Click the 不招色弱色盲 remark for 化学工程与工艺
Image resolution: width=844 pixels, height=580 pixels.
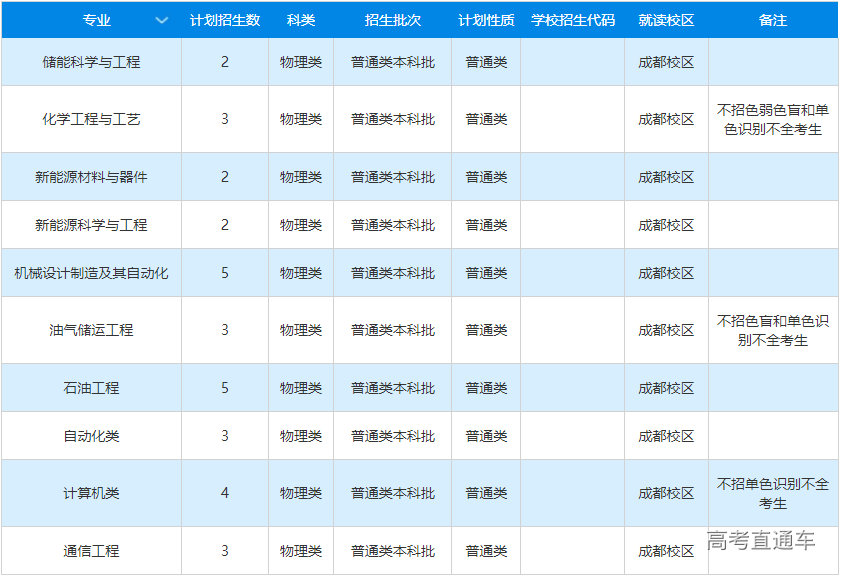(773, 119)
